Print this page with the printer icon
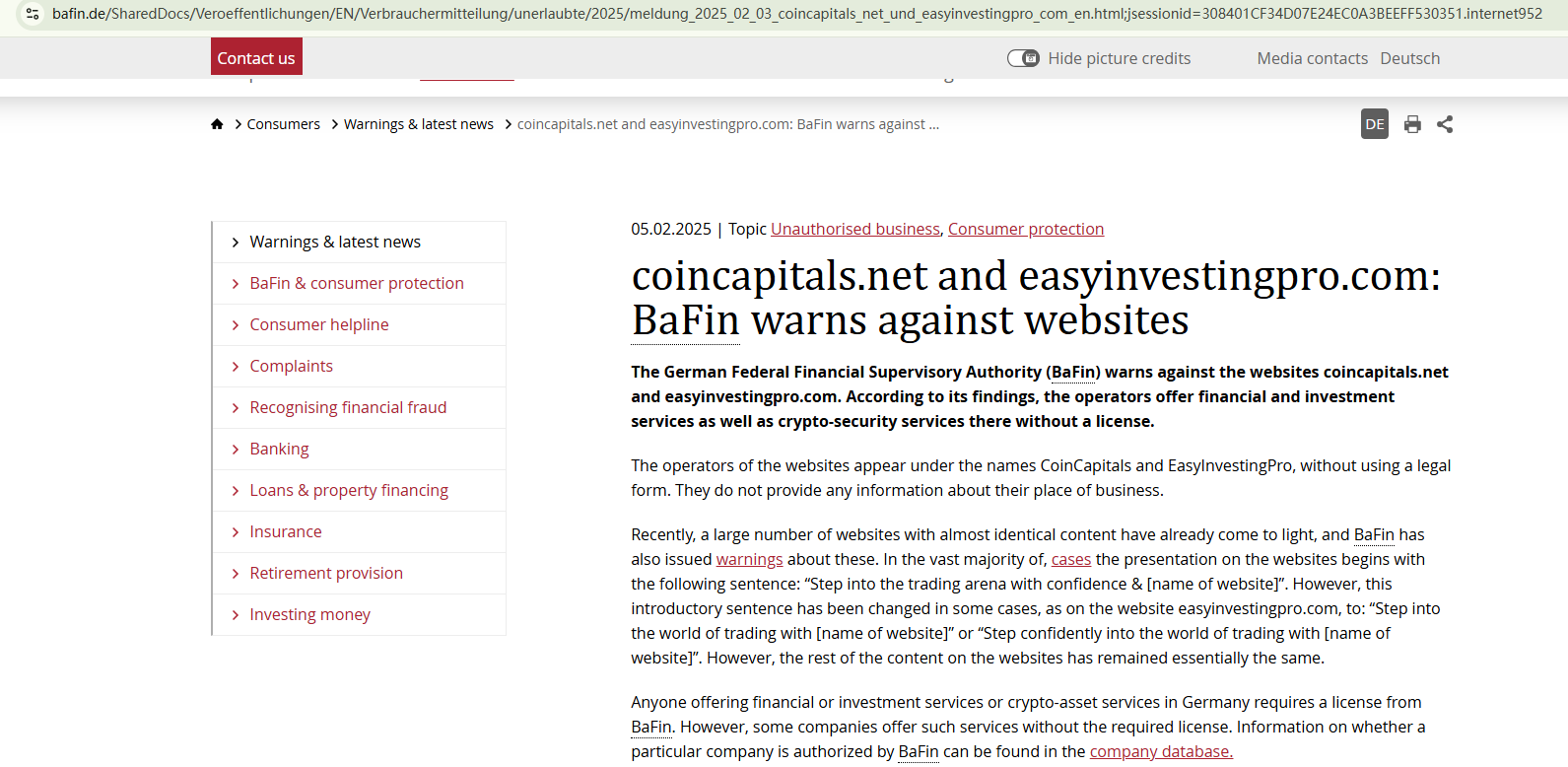 [1412, 124]
